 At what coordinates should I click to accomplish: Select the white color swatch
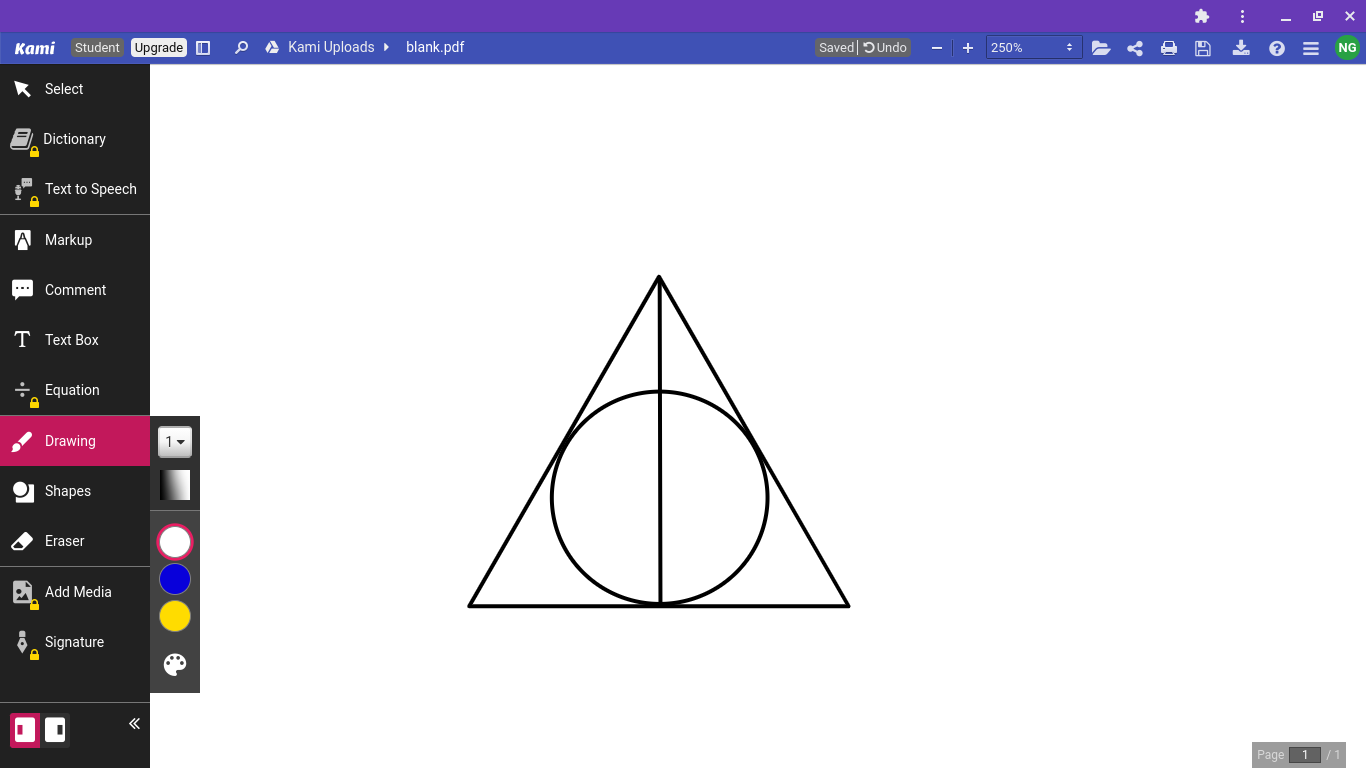tap(175, 542)
